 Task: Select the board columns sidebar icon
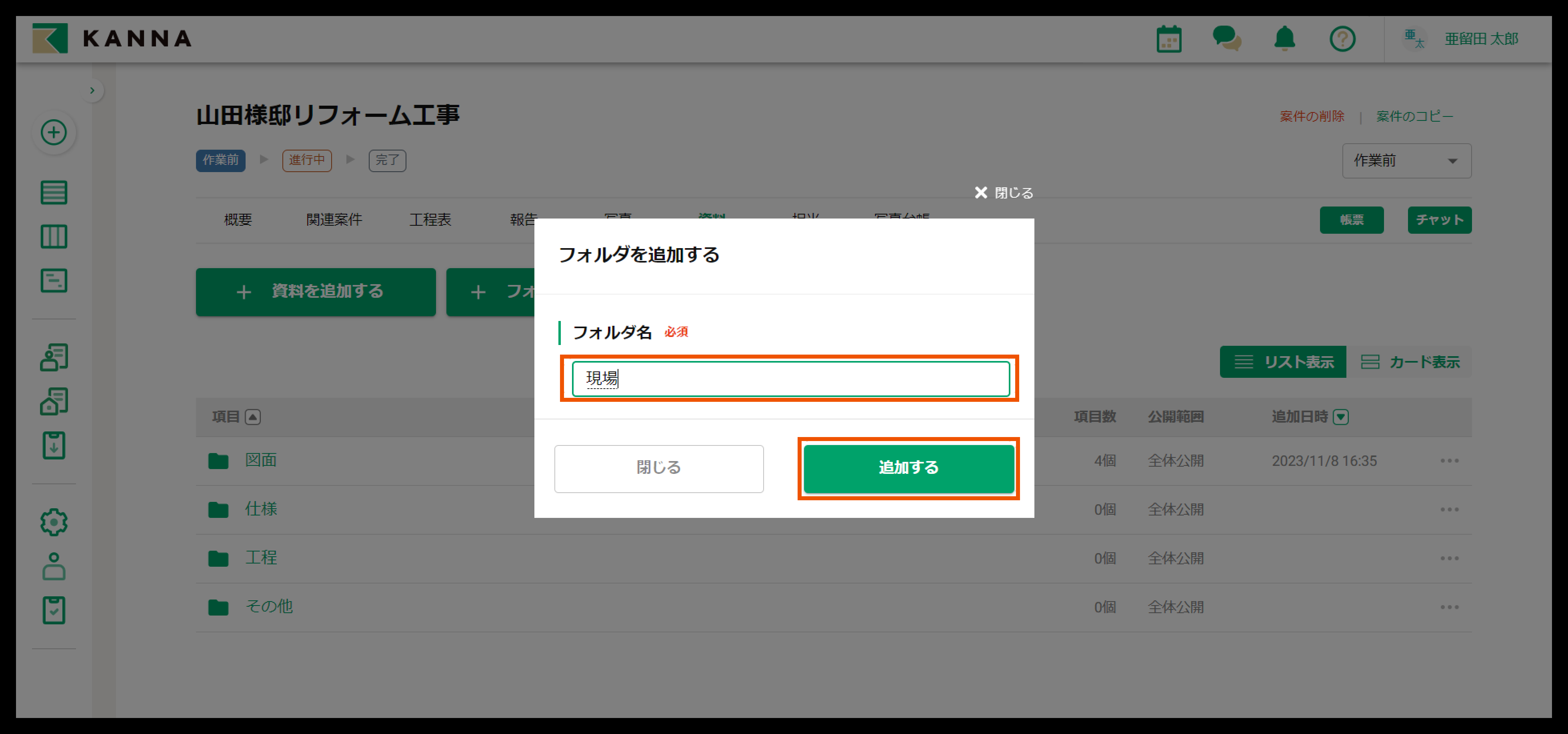[x=54, y=237]
